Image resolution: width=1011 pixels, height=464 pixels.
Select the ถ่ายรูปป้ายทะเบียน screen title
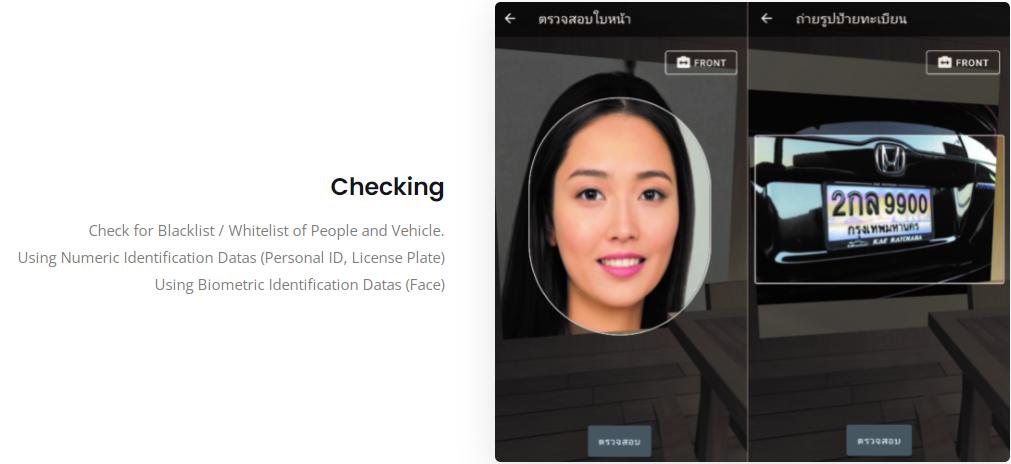(x=850, y=19)
